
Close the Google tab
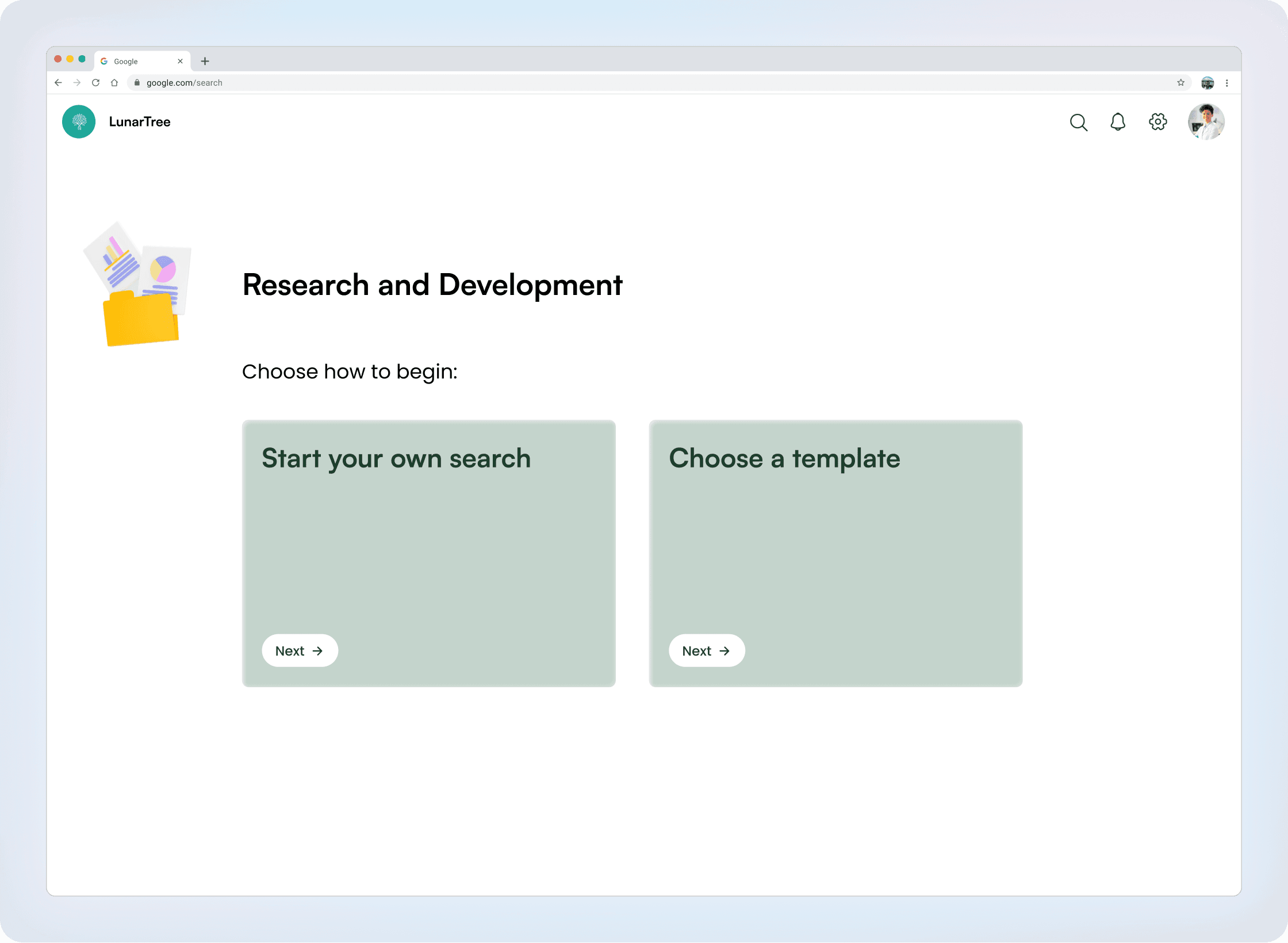point(180,61)
